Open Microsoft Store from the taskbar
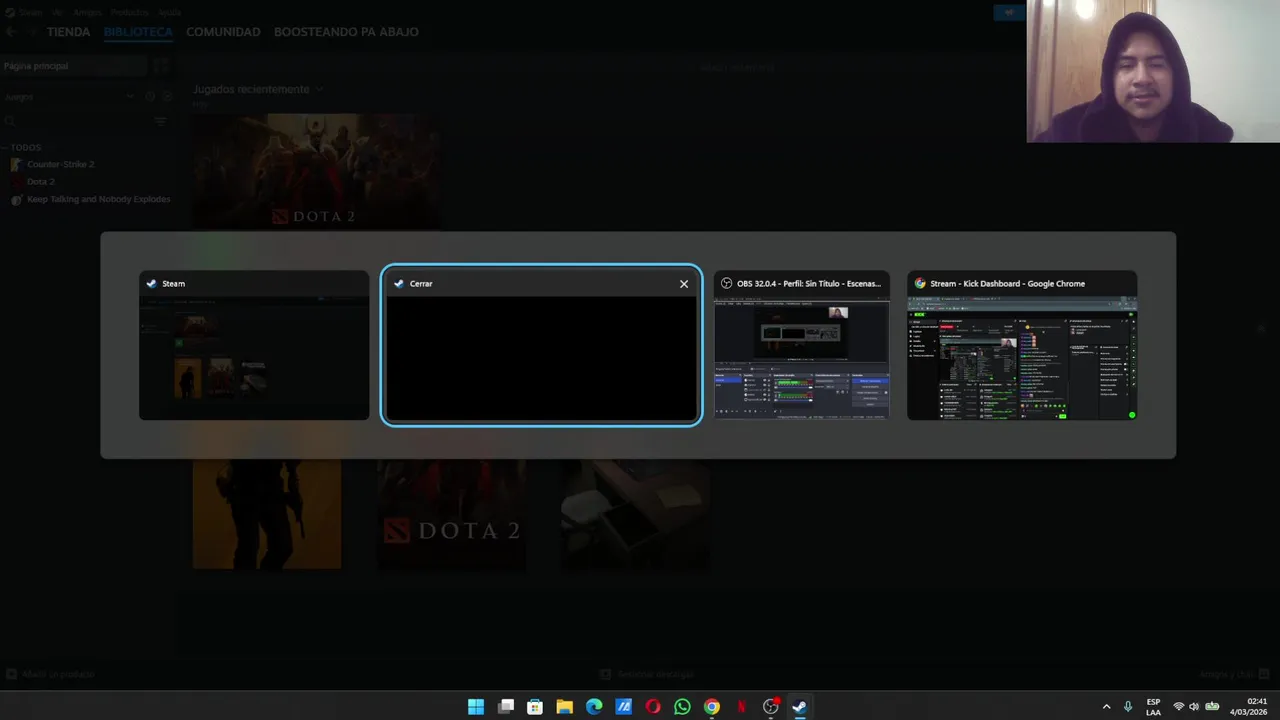The image size is (1280, 720). click(535, 707)
